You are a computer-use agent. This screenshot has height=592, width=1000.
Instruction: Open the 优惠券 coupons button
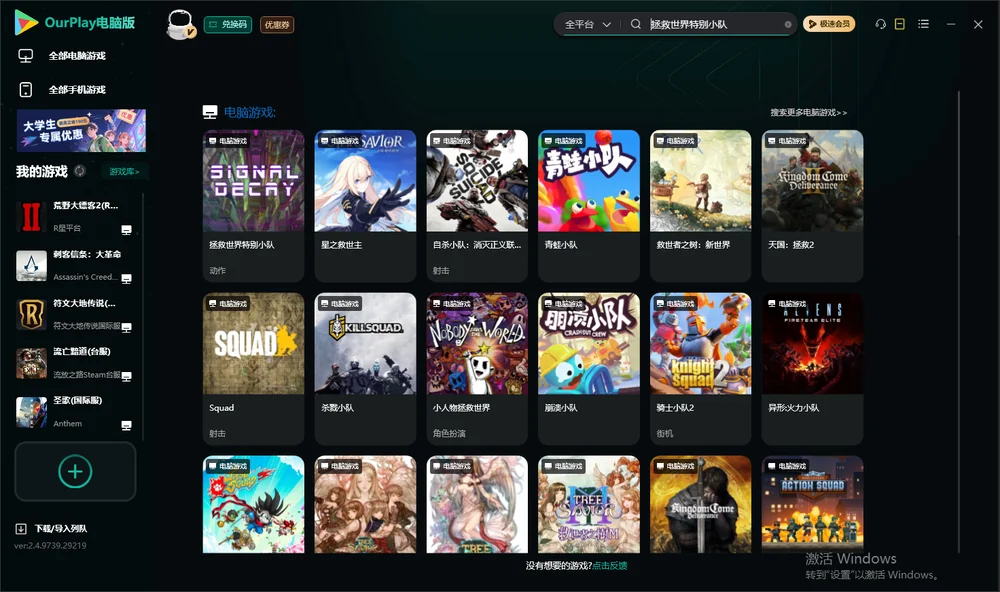pyautogui.click(x=277, y=25)
